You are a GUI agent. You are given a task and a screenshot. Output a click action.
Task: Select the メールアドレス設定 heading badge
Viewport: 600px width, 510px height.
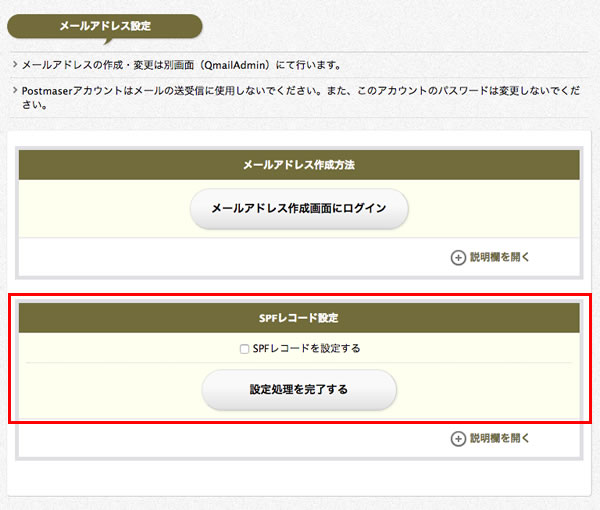pyautogui.click(x=104, y=26)
